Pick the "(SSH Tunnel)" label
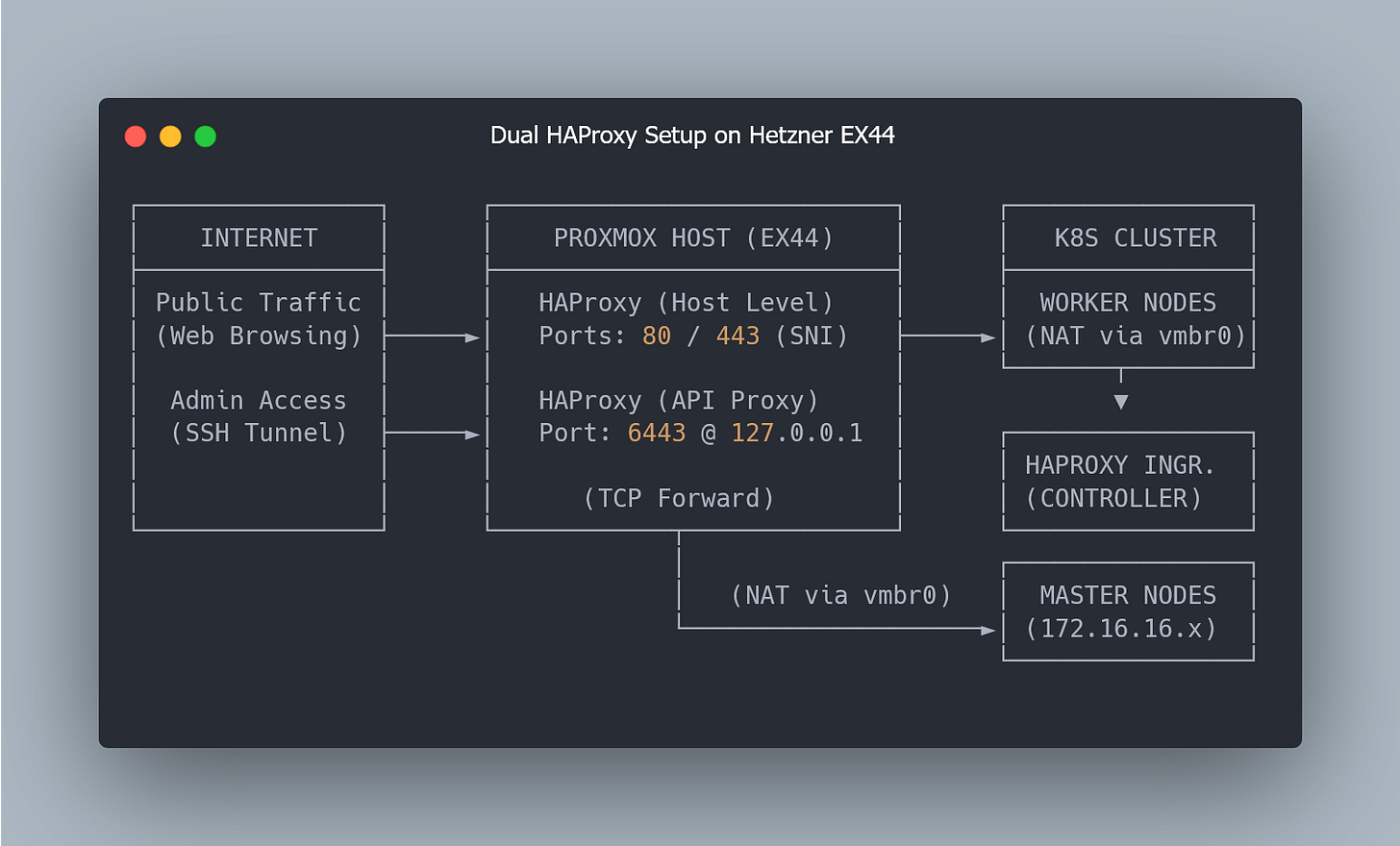1400x846 pixels. [x=259, y=434]
